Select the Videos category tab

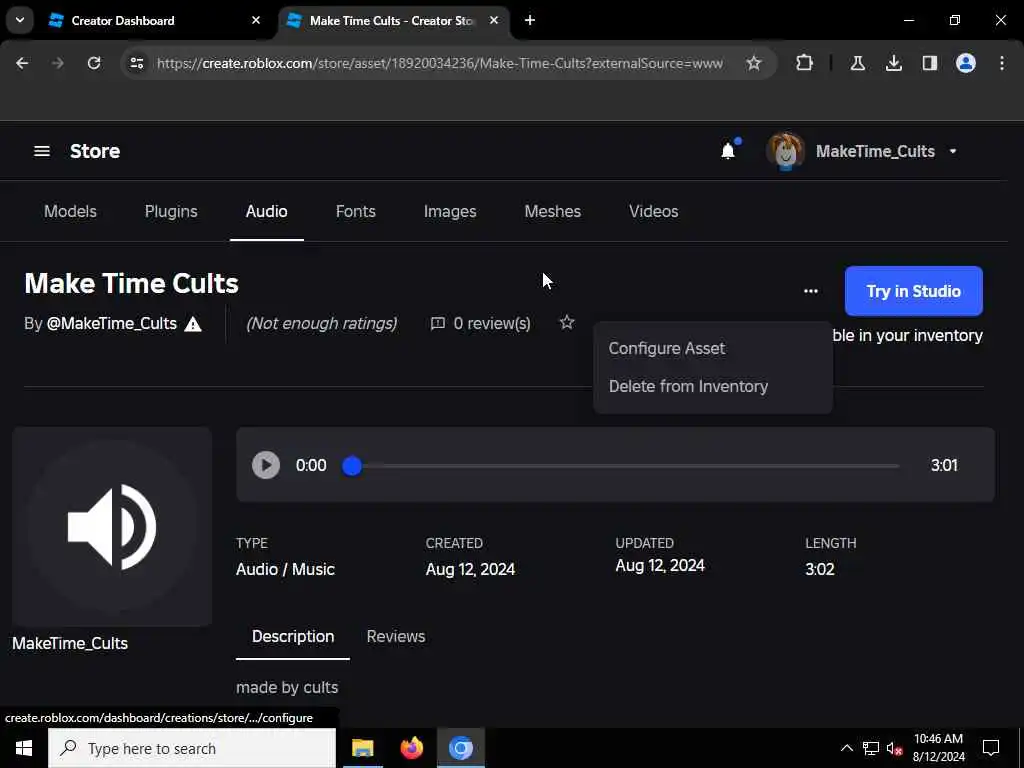[654, 212]
